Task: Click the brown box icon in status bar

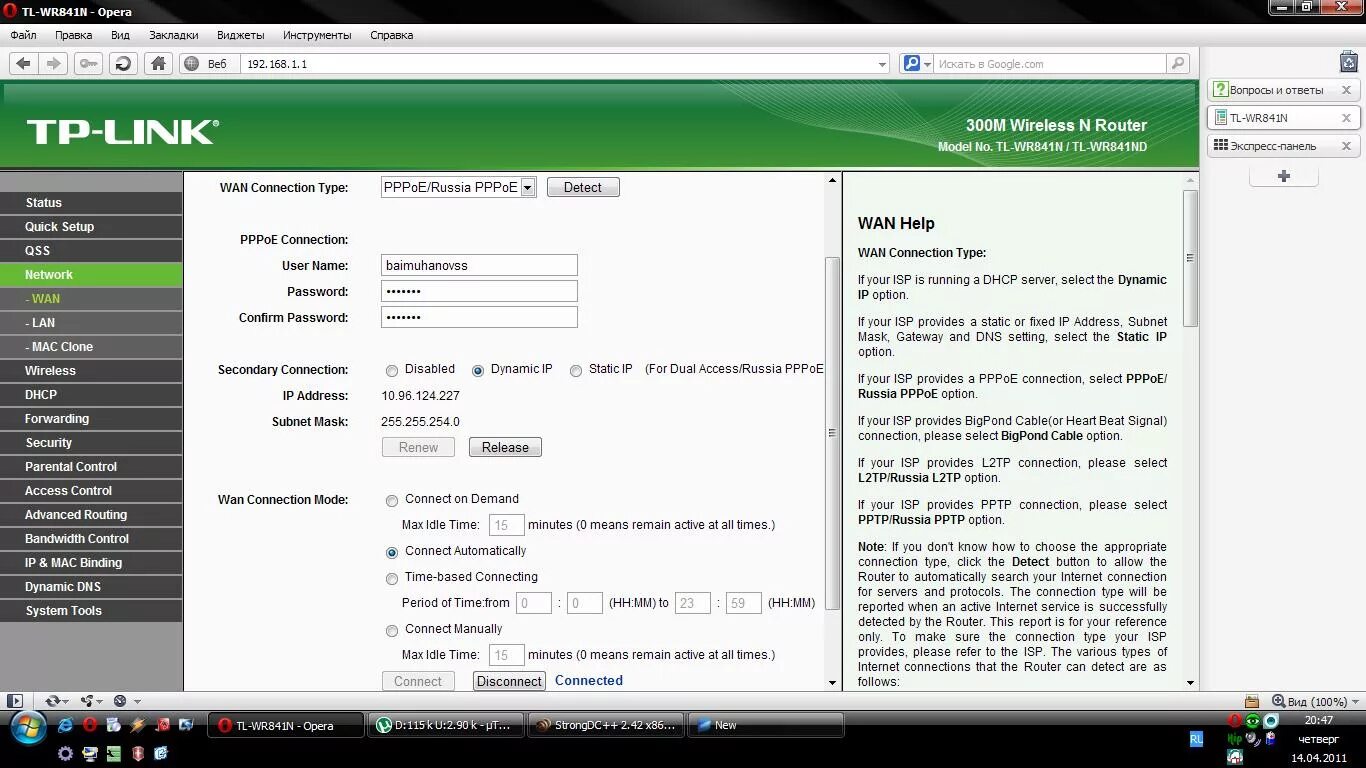Action: pos(1252,701)
